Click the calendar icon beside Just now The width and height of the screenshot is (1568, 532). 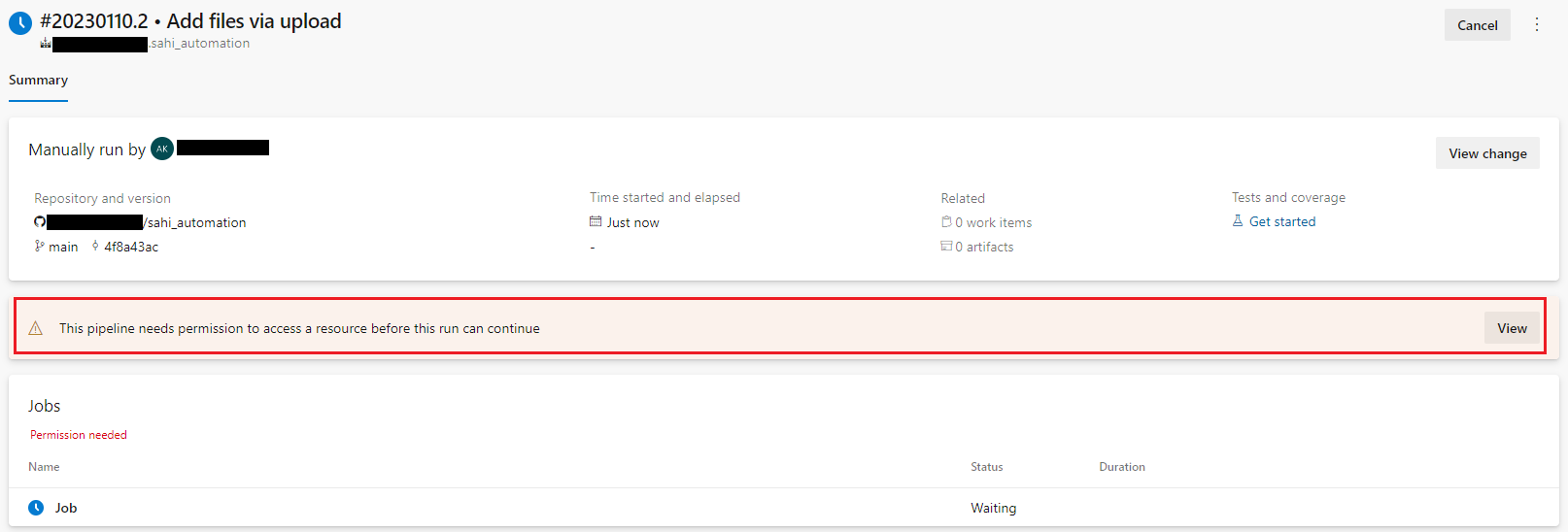click(x=596, y=222)
